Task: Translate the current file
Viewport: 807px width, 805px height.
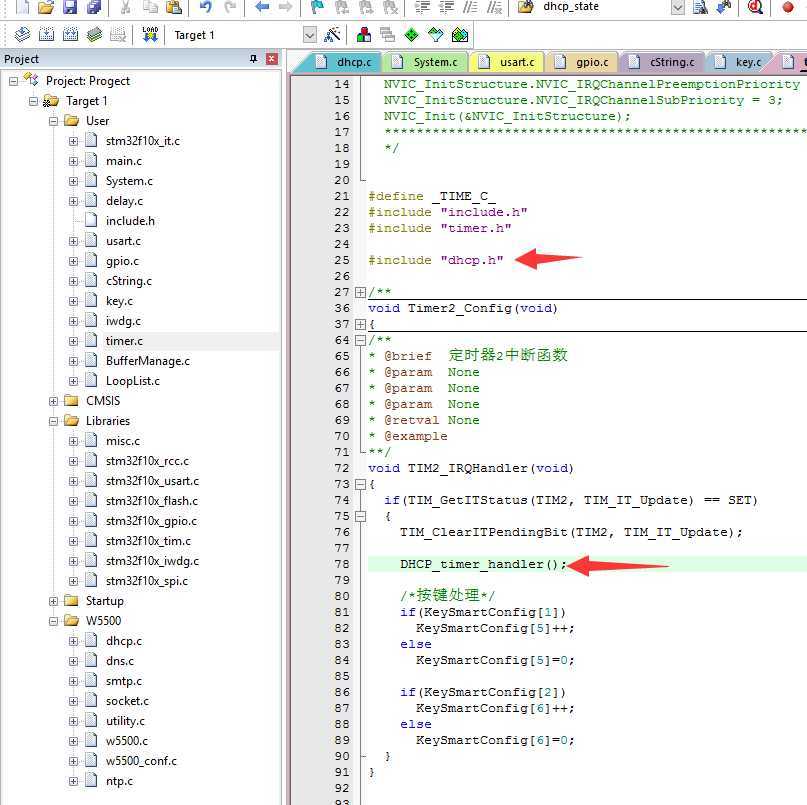Action: 22,34
